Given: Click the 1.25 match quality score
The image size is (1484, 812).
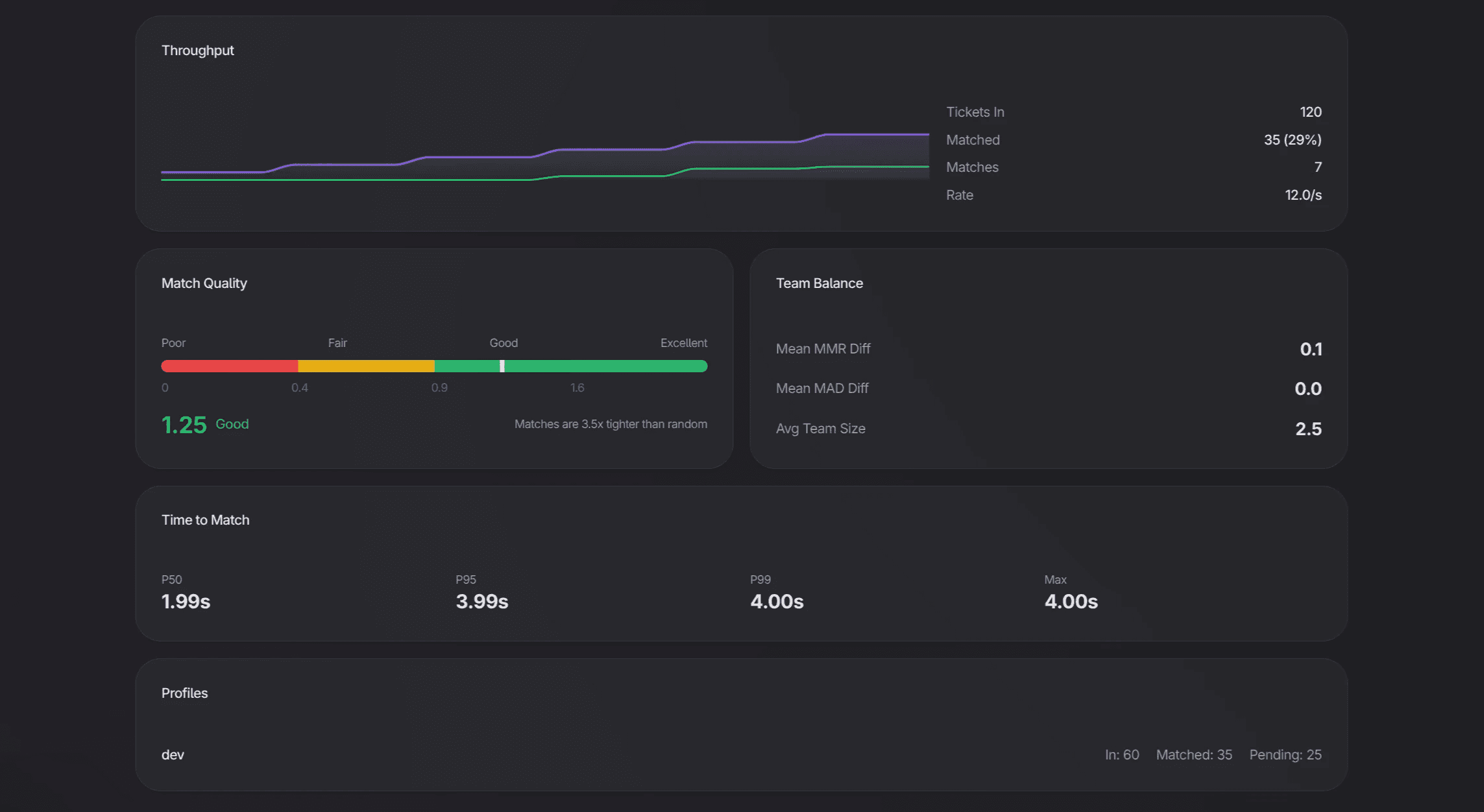Looking at the screenshot, I should 184,425.
